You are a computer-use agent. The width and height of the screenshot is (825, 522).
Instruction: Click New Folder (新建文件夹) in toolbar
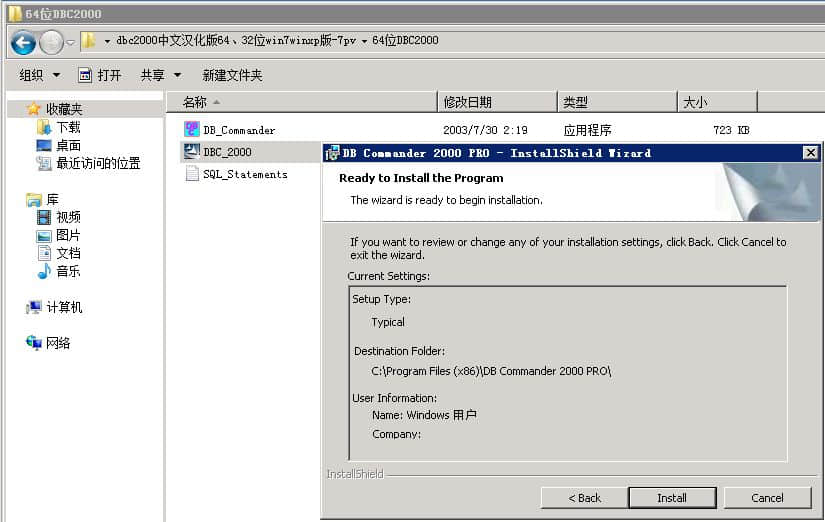[232, 75]
